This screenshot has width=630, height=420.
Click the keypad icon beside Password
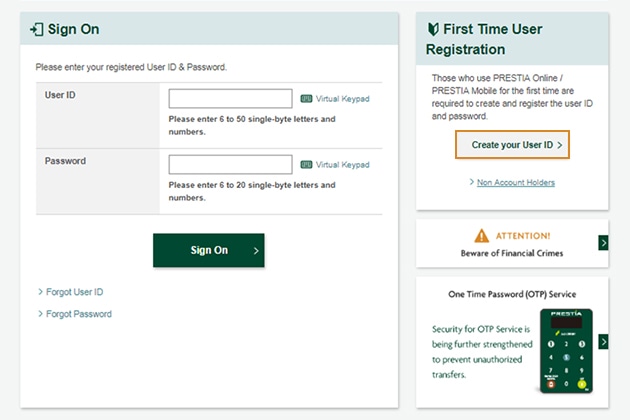coord(306,164)
